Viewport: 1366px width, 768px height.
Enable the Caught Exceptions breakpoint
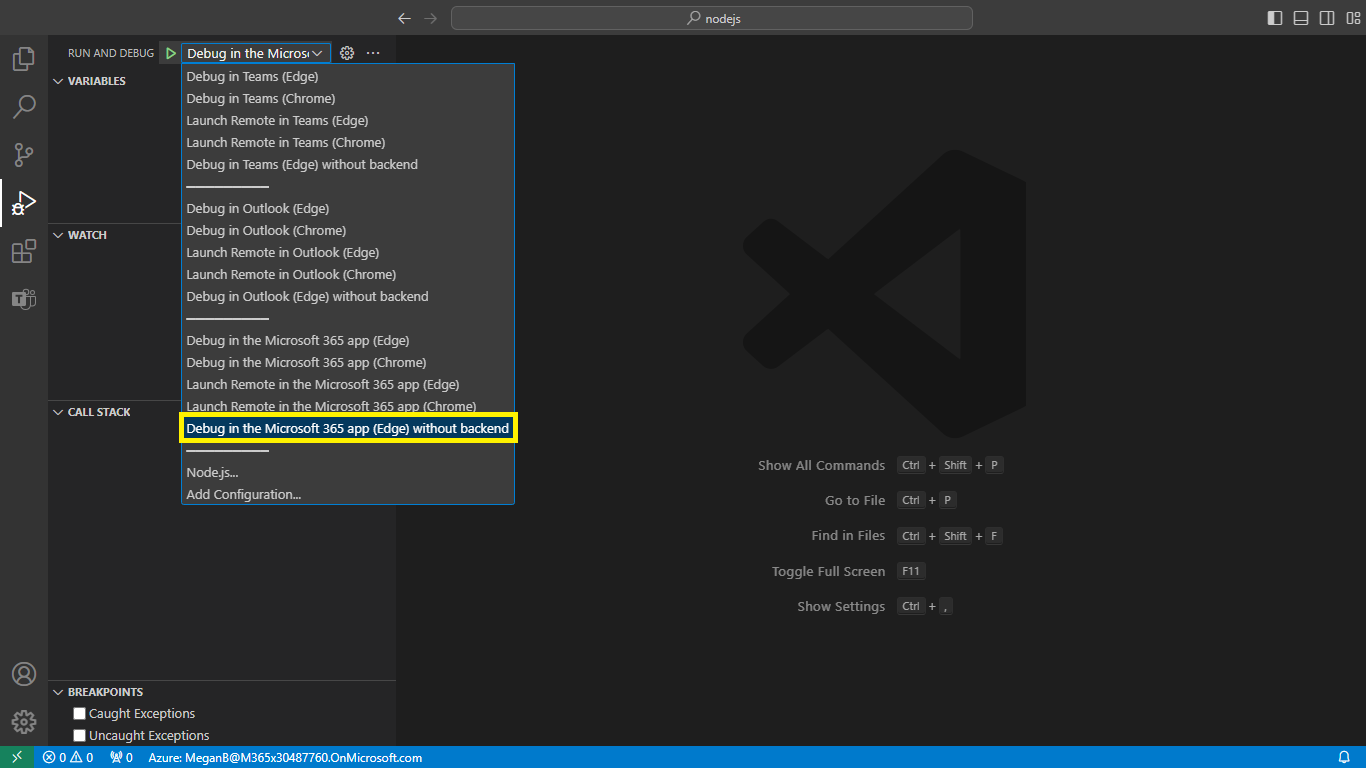[80, 713]
